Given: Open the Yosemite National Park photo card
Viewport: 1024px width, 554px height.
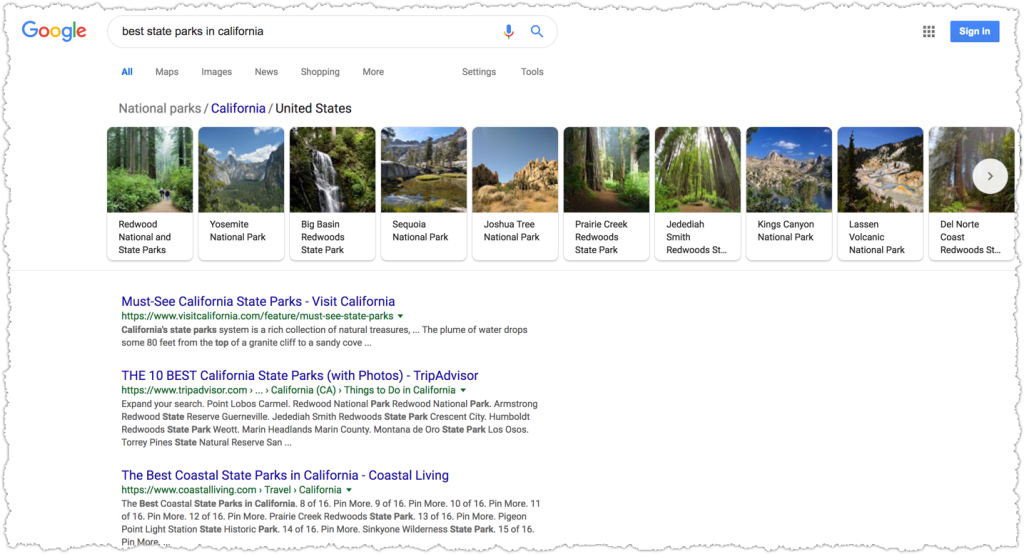Looking at the screenshot, I should 241,193.
